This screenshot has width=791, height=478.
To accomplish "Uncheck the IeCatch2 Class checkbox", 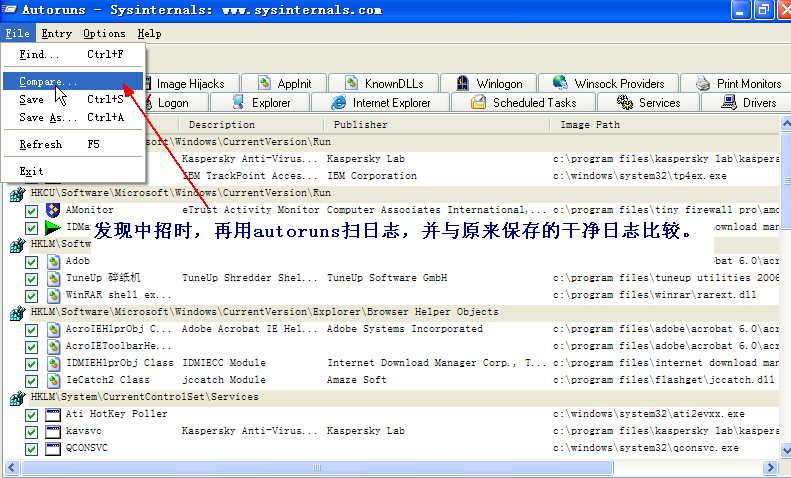I will click(31, 381).
